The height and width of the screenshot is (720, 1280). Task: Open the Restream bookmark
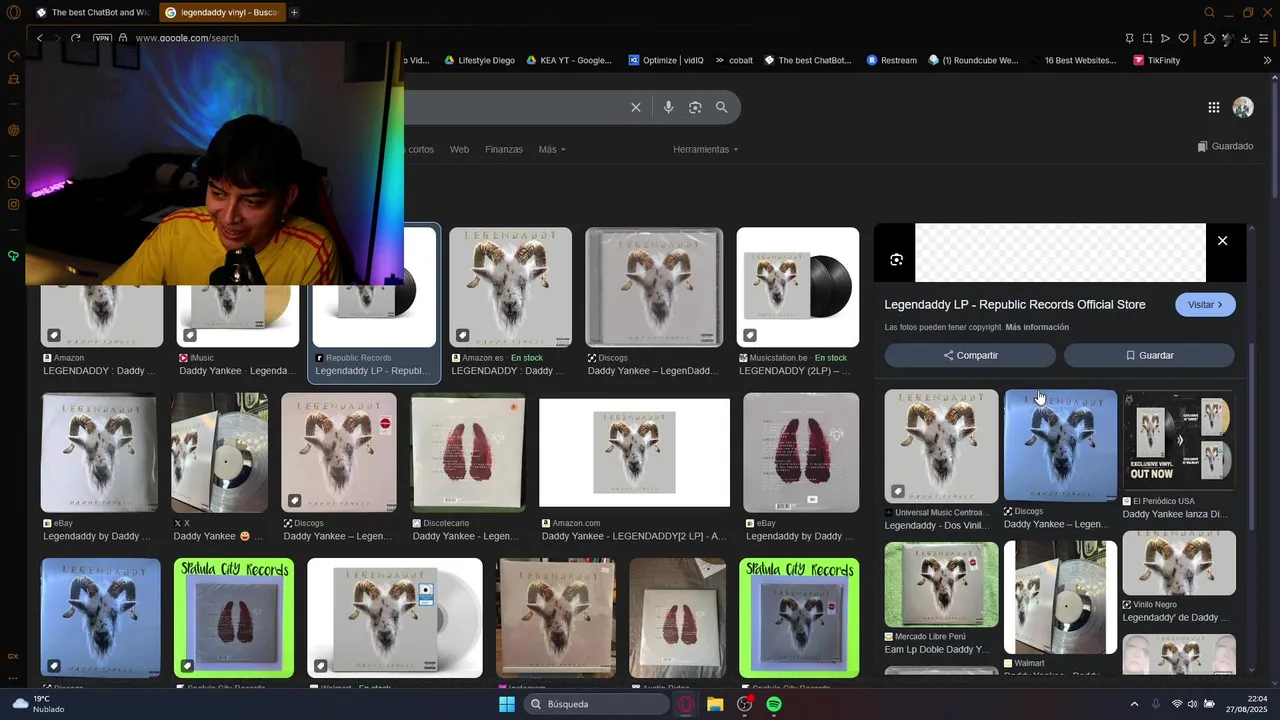[891, 60]
